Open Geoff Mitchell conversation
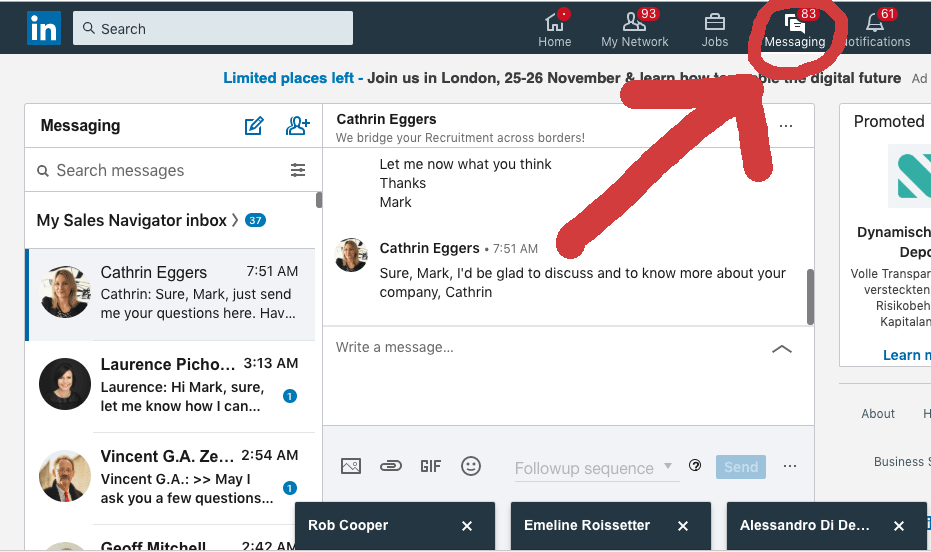This screenshot has height=552, width=931. (171, 539)
